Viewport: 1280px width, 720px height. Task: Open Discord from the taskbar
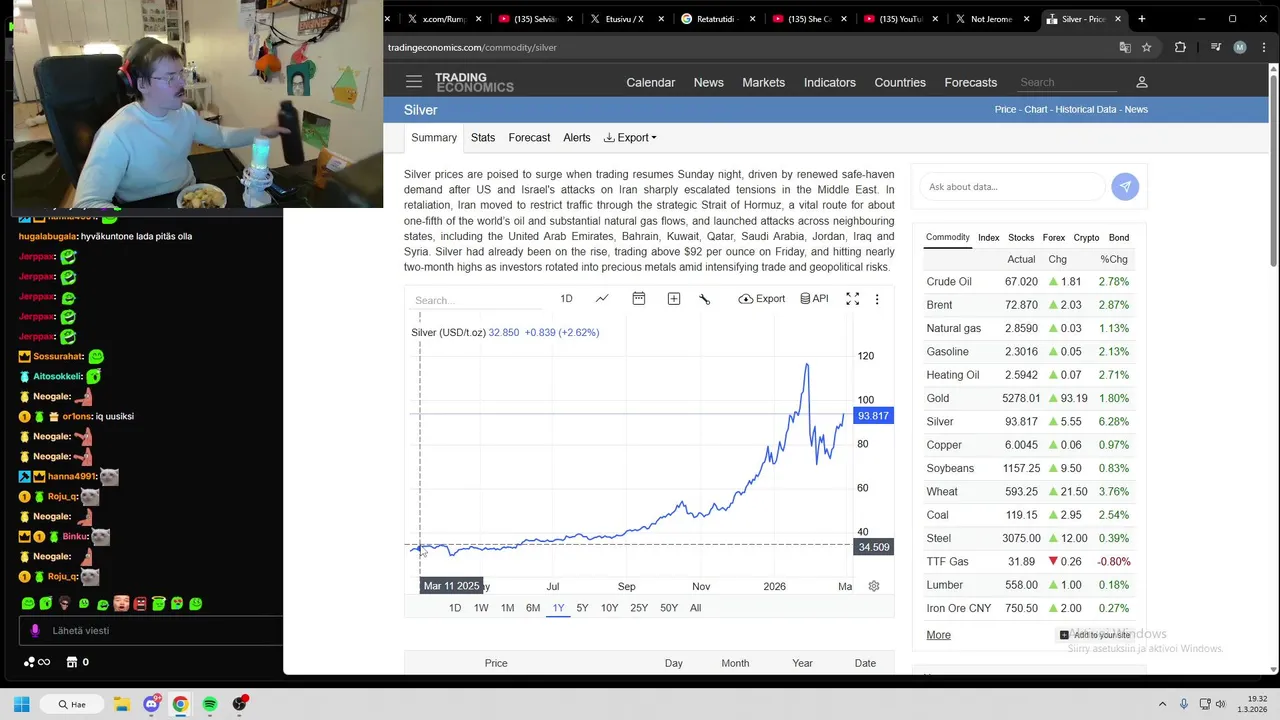click(151, 704)
